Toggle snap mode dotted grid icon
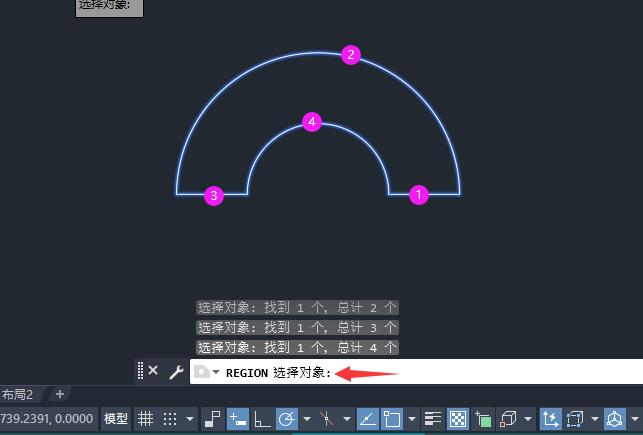The height and width of the screenshot is (435, 643). 170,419
